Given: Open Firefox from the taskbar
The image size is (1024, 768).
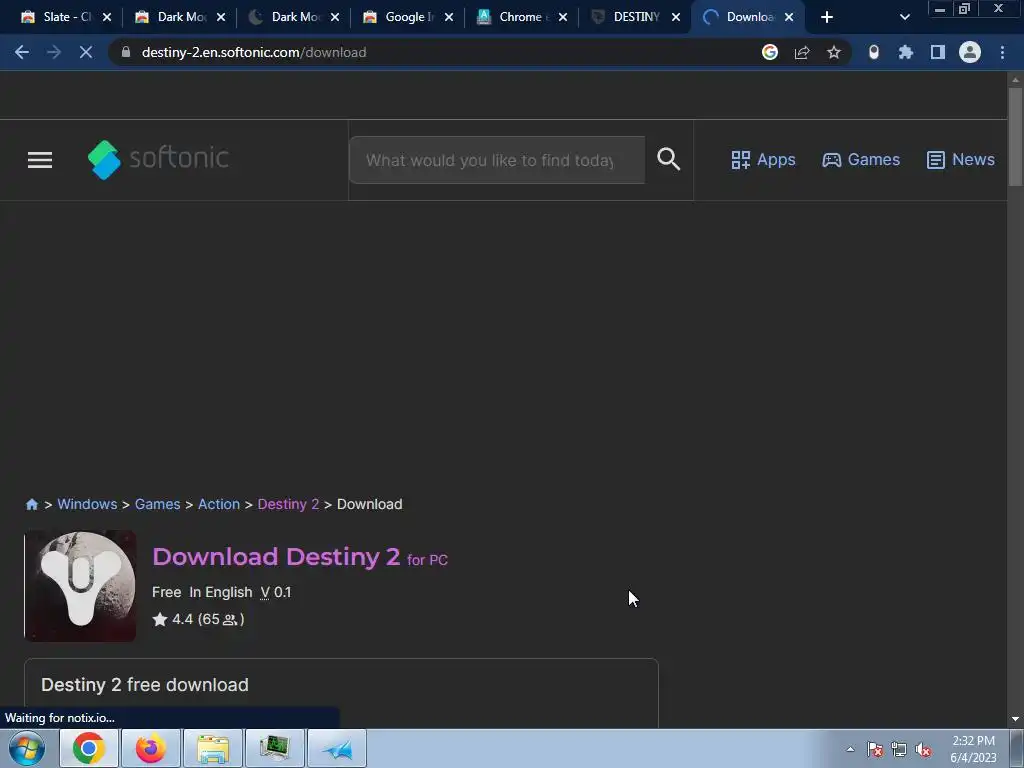Looking at the screenshot, I should pyautogui.click(x=150, y=748).
